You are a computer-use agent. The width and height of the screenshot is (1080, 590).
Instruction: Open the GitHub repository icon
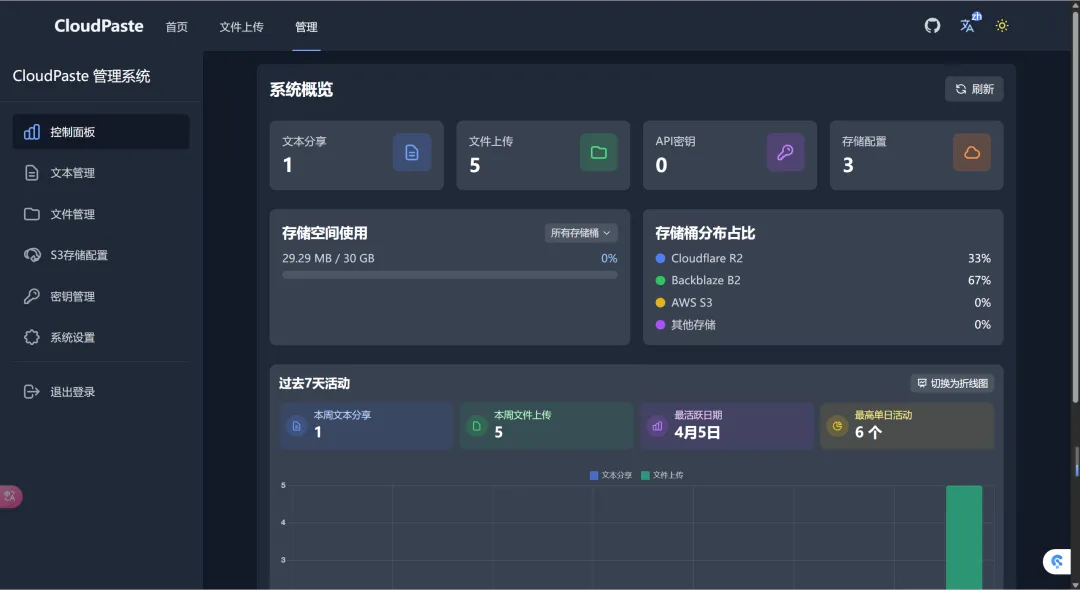click(x=932, y=26)
